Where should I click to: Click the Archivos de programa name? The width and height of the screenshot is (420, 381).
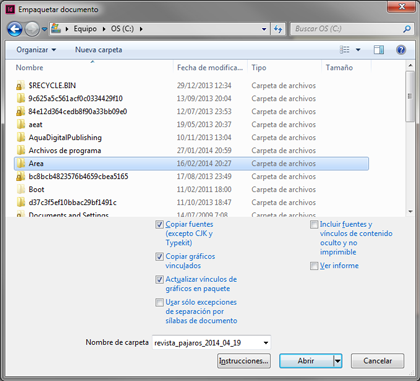click(x=65, y=151)
